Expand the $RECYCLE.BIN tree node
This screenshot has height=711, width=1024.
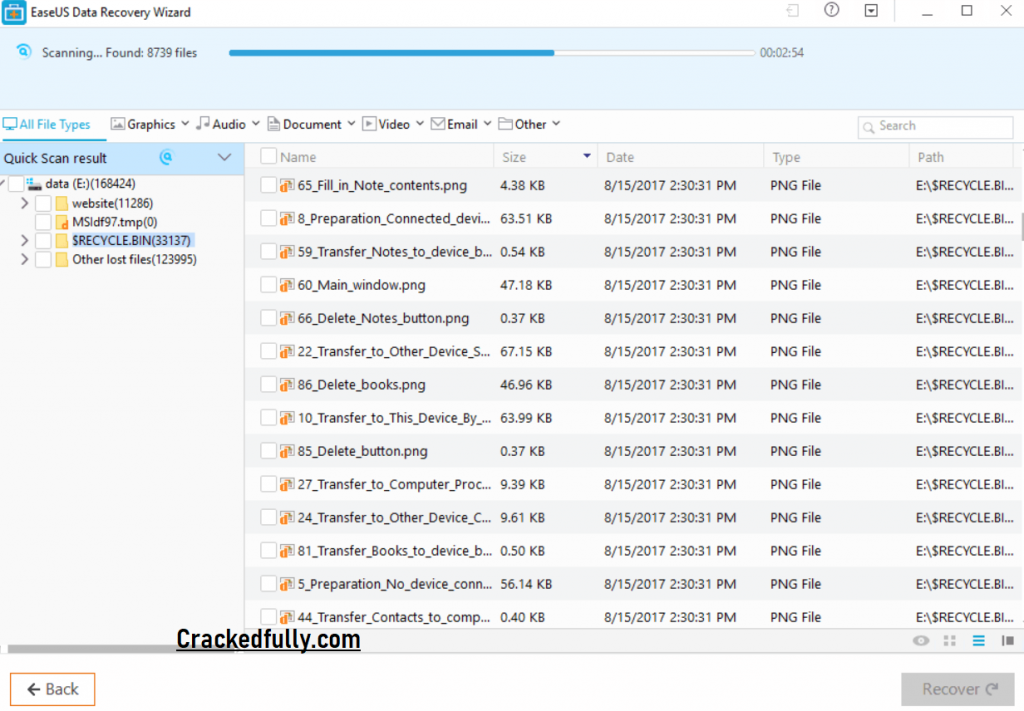24,240
